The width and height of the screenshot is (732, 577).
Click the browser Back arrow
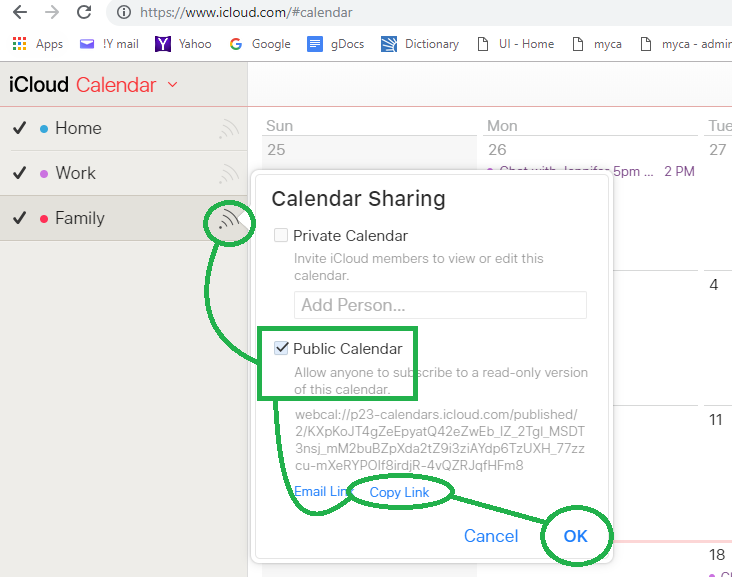20,12
